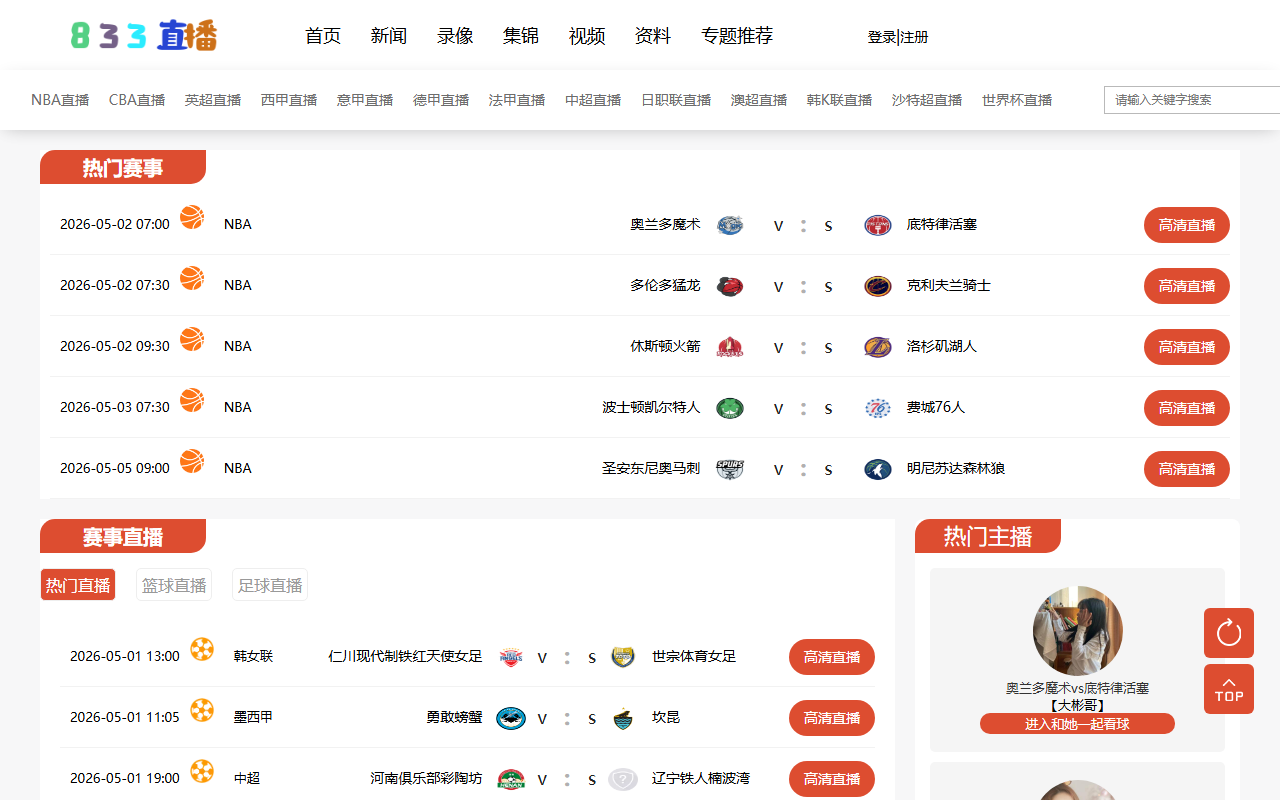This screenshot has width=1280, height=800.
Task: Click the Minnesota Timberwolves team logo
Action: pos(878,469)
